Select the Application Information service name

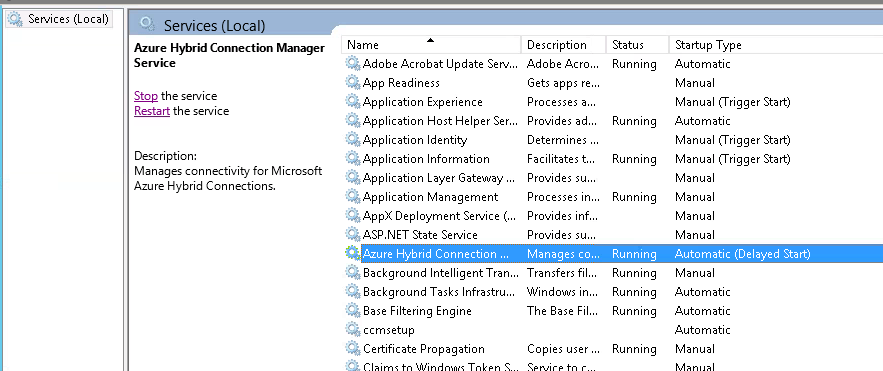tap(426, 159)
